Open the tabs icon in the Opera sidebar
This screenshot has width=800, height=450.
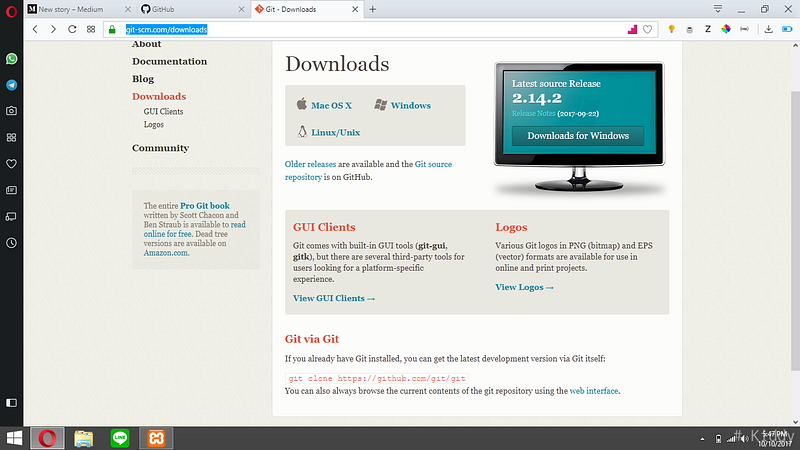(11, 216)
